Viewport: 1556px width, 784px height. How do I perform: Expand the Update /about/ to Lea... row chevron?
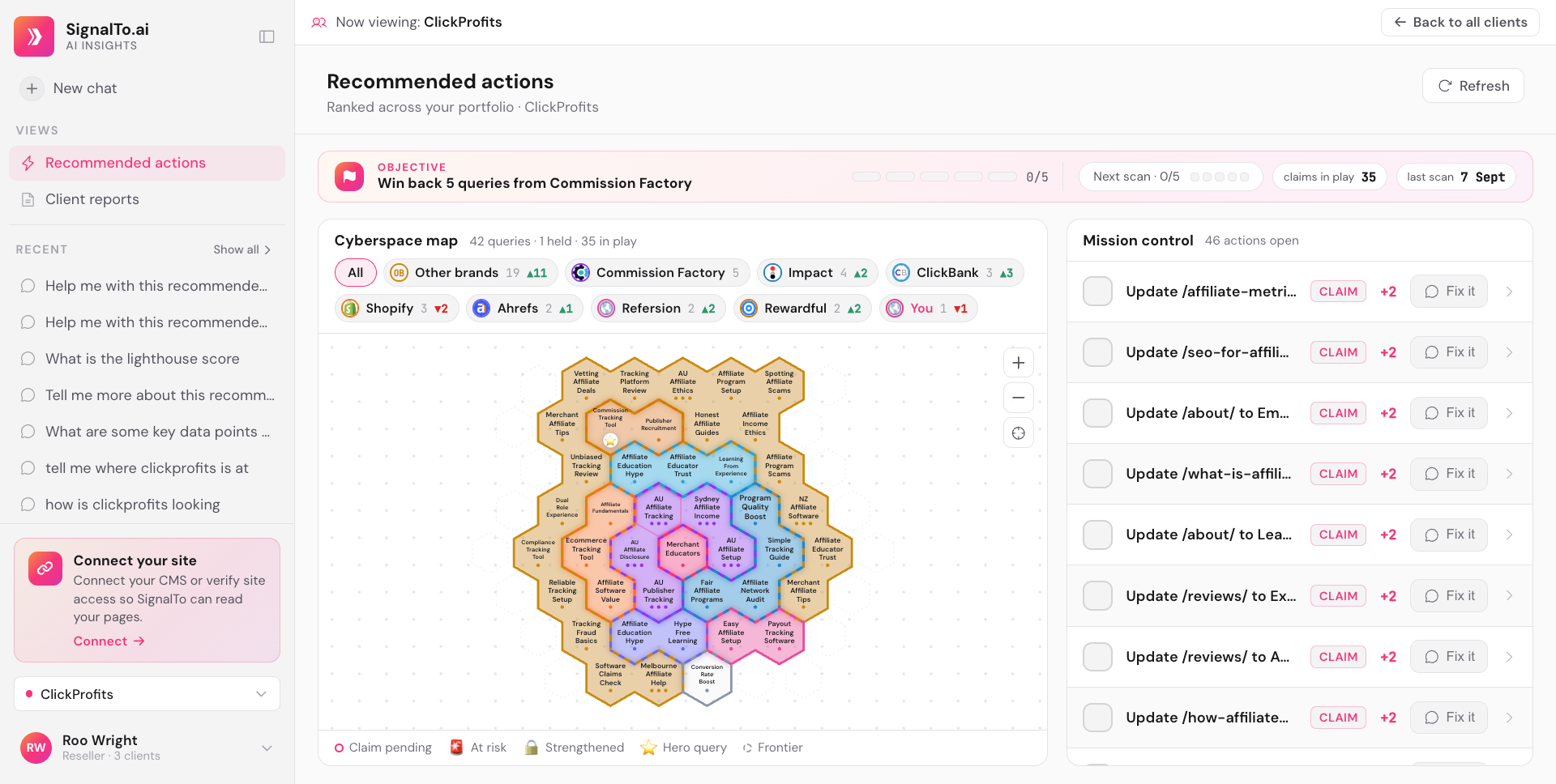click(1509, 535)
